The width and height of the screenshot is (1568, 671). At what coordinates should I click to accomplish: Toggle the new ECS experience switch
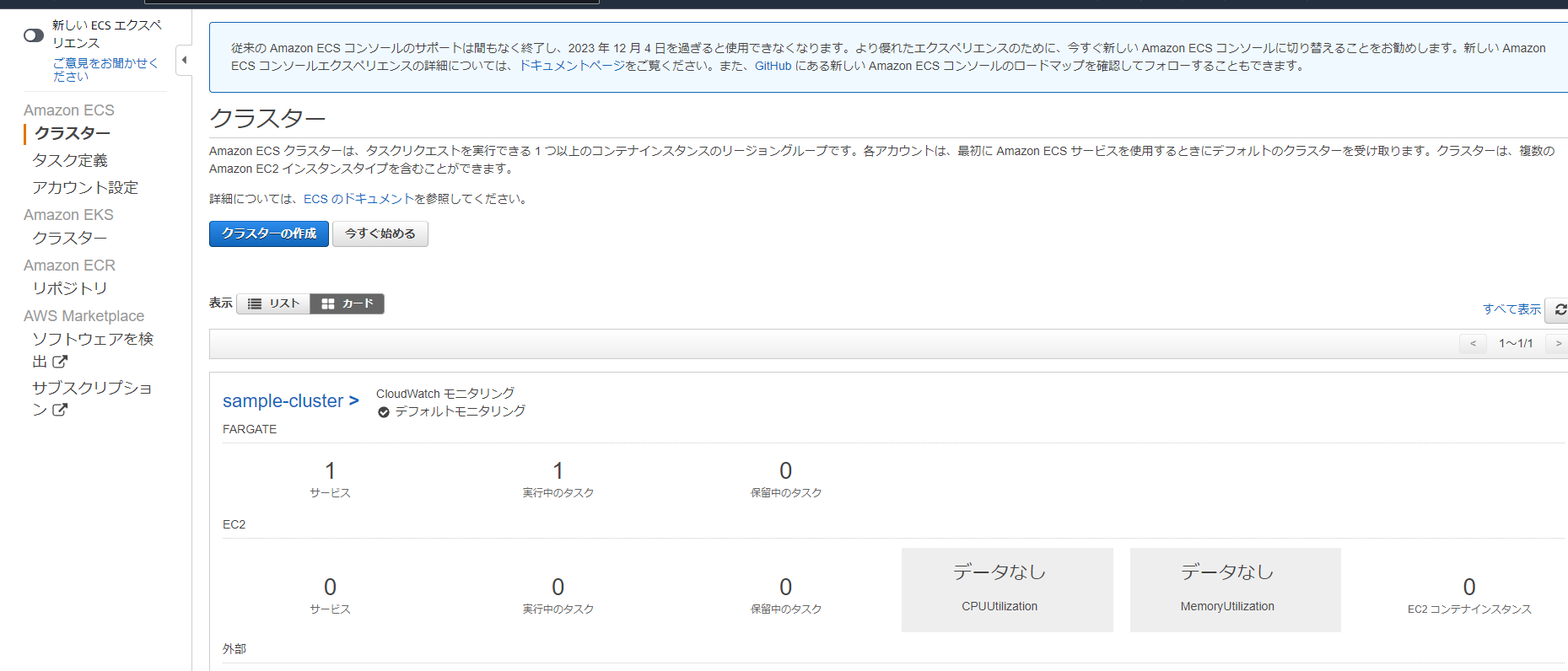pyautogui.click(x=34, y=35)
